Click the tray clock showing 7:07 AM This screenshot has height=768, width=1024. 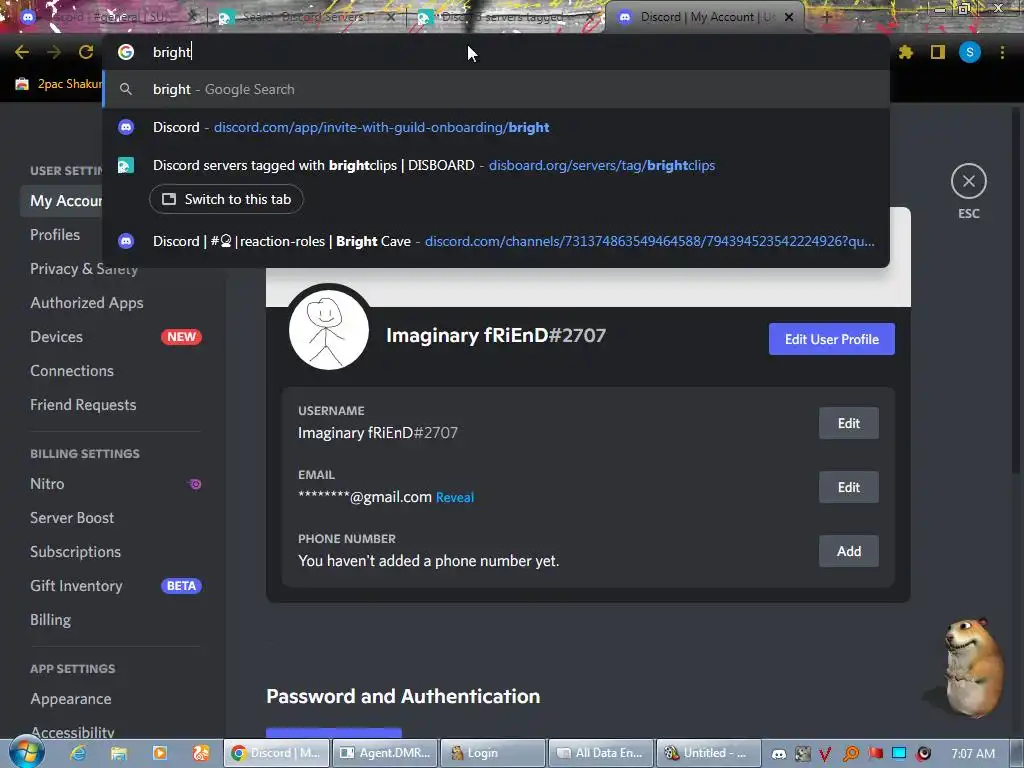[x=973, y=754]
